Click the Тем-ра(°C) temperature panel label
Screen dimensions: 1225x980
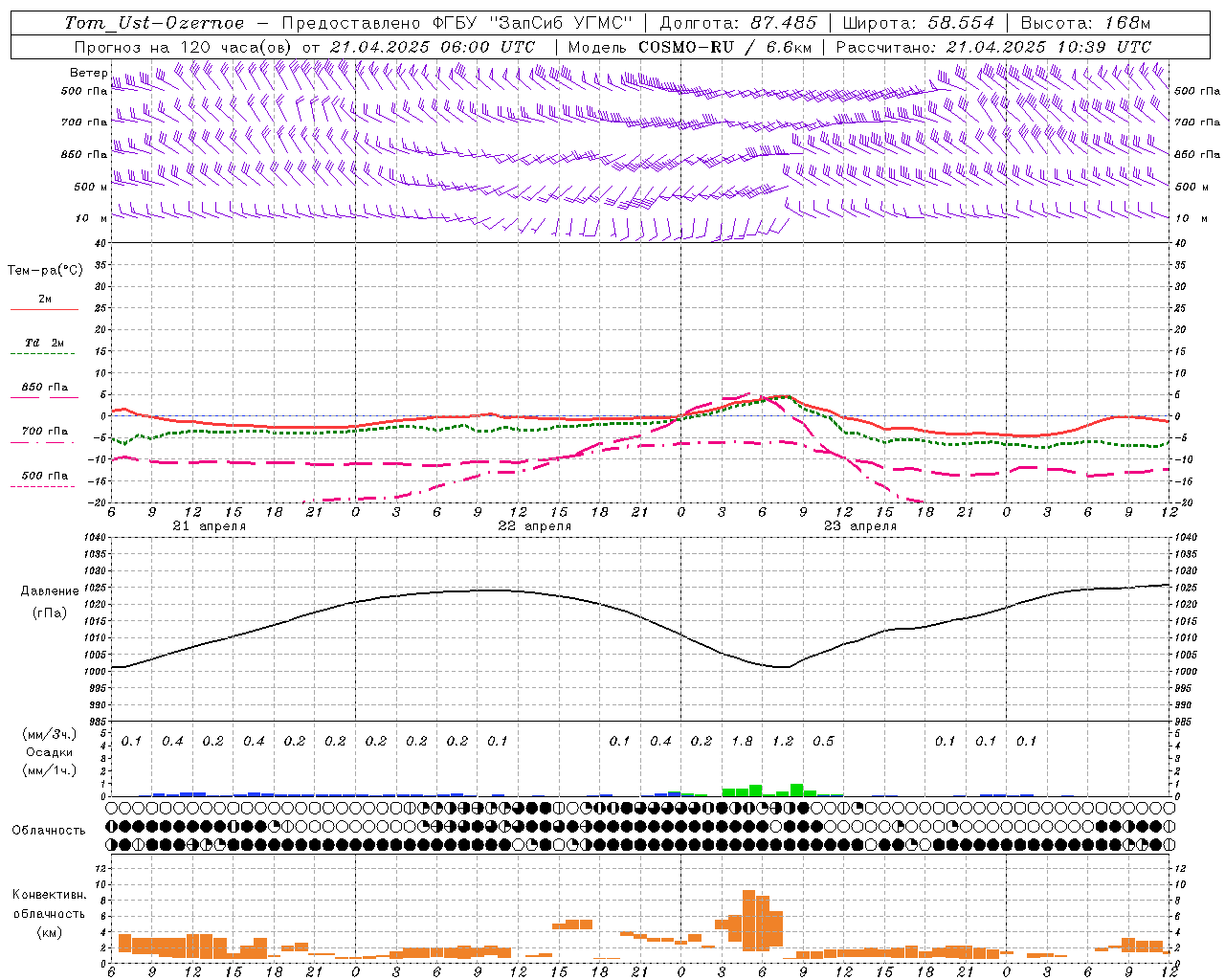pyautogui.click(x=45, y=271)
